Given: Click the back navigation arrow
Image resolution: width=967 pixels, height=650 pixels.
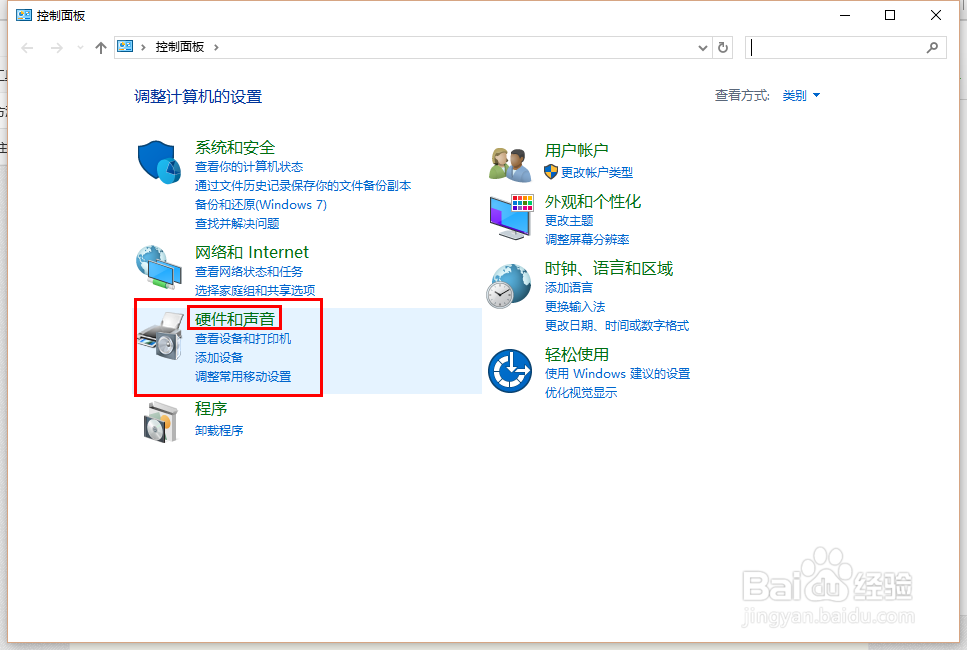Looking at the screenshot, I should (26, 46).
